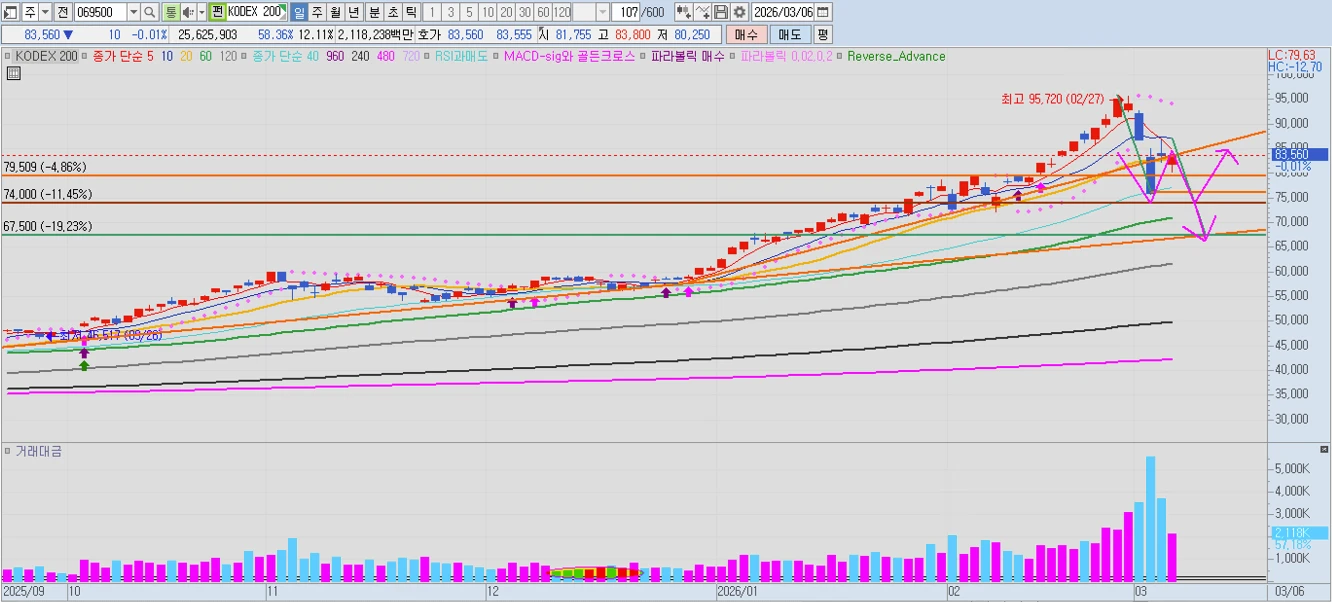Select the 분 minute chart period

(x=374, y=12)
